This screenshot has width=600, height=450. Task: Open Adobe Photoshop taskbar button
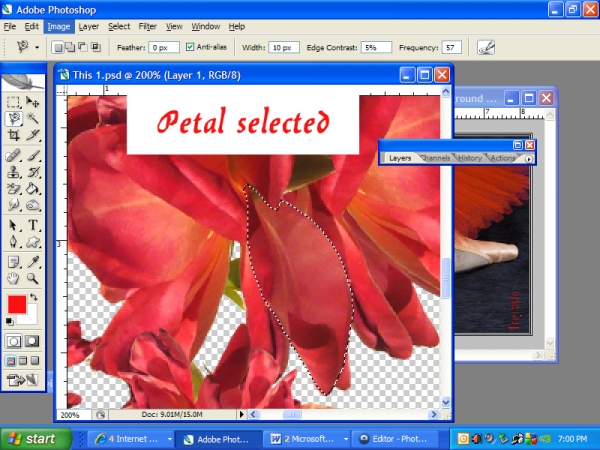click(218, 439)
